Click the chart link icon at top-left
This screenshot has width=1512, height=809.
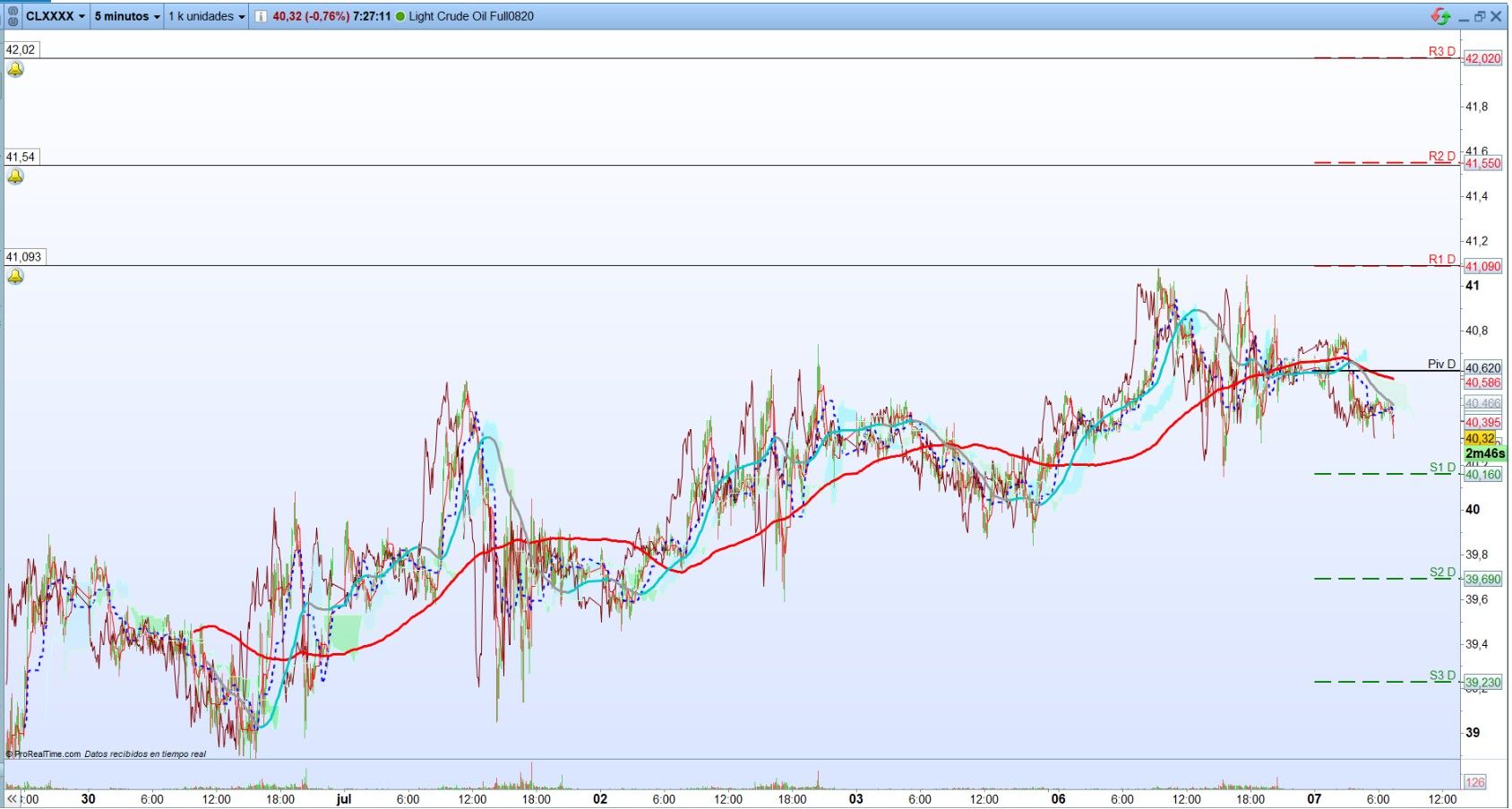[x=13, y=16]
